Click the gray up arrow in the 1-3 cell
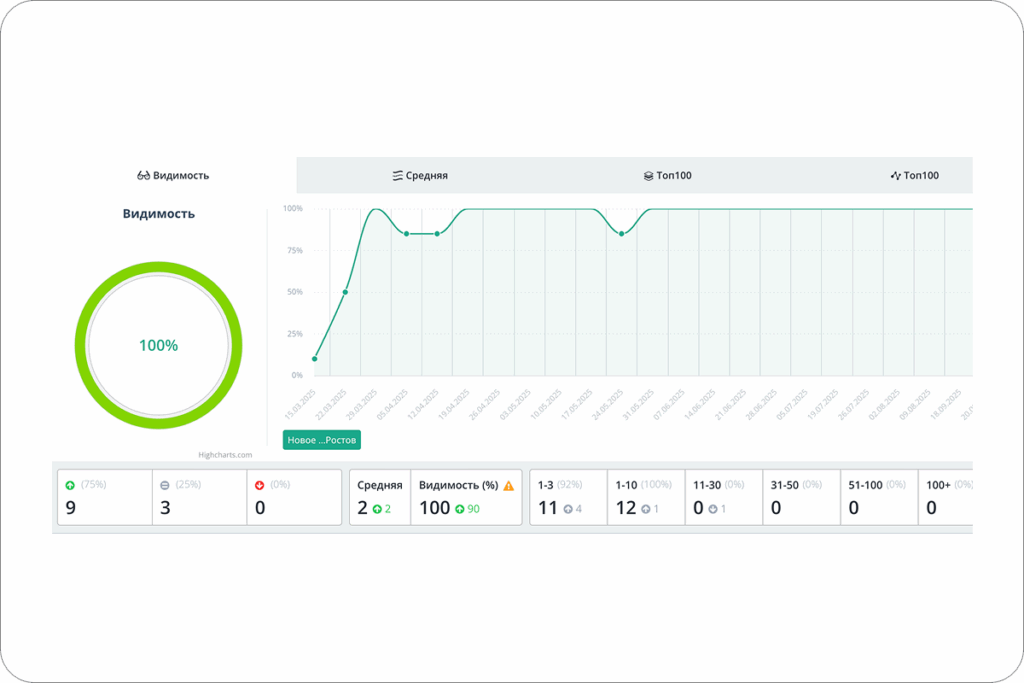Viewport: 1024px width, 683px height. [x=568, y=509]
